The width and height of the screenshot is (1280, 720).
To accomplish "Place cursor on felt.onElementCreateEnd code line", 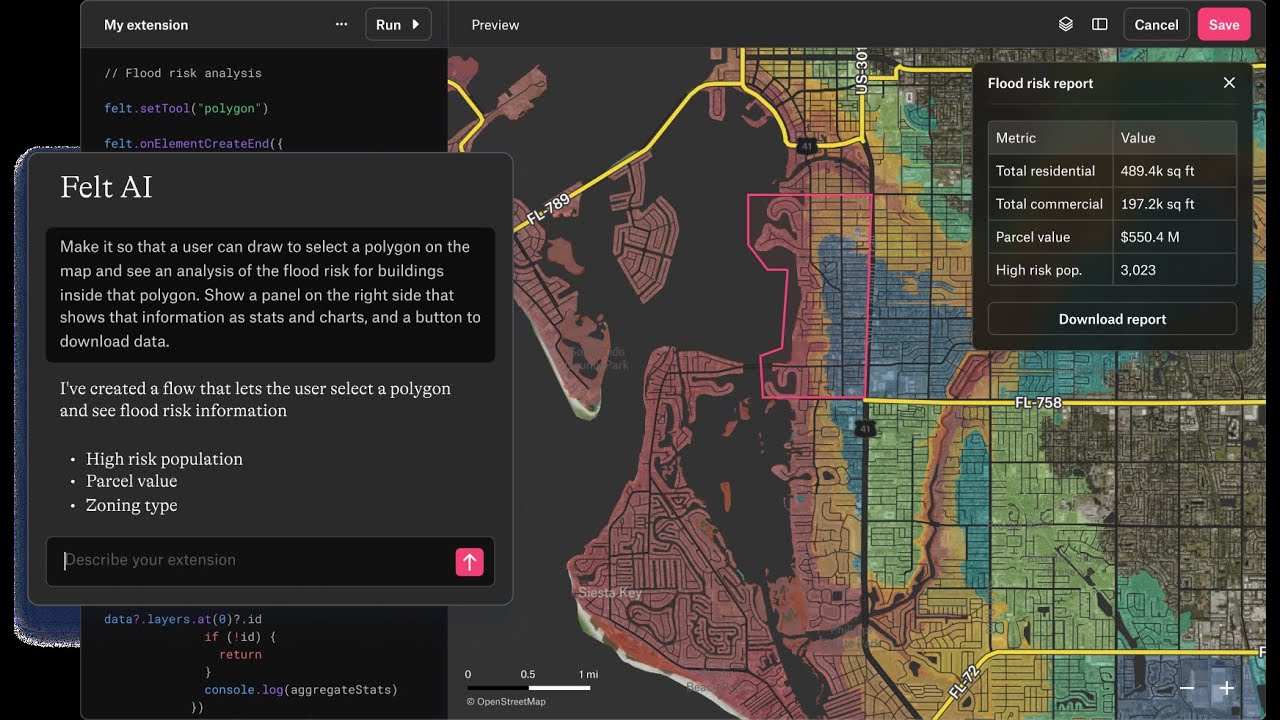I will (194, 143).
